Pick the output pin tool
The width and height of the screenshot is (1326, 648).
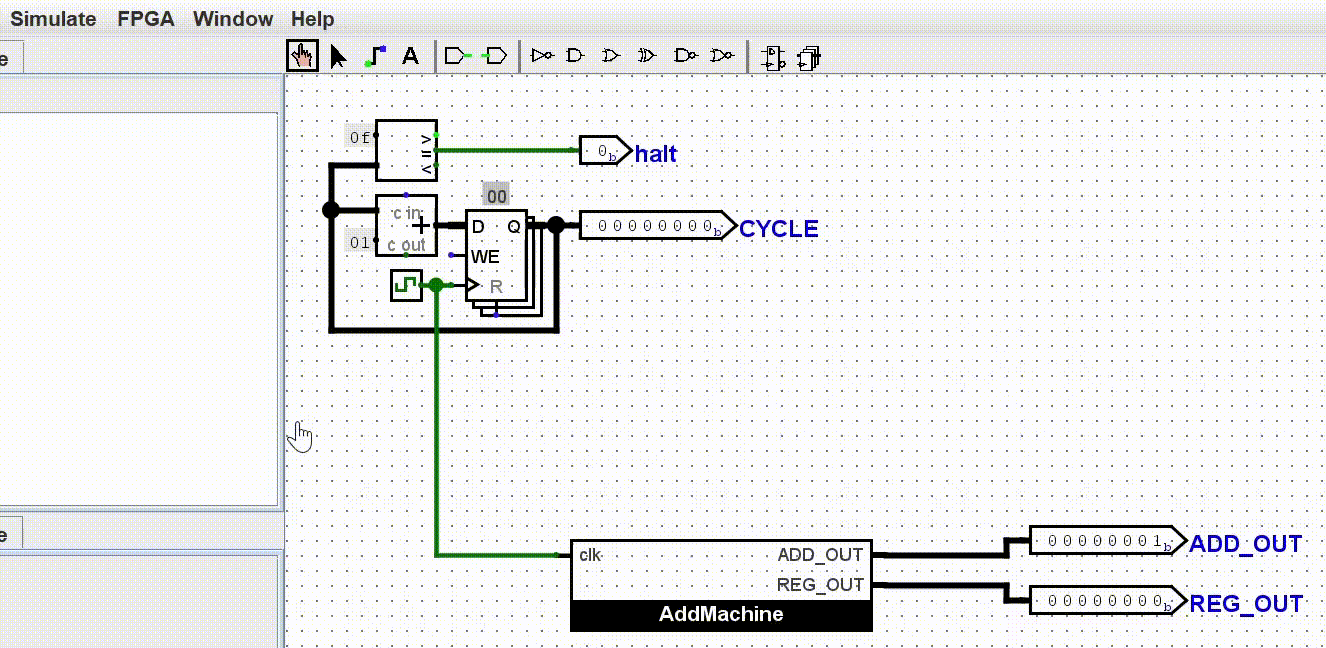point(494,56)
